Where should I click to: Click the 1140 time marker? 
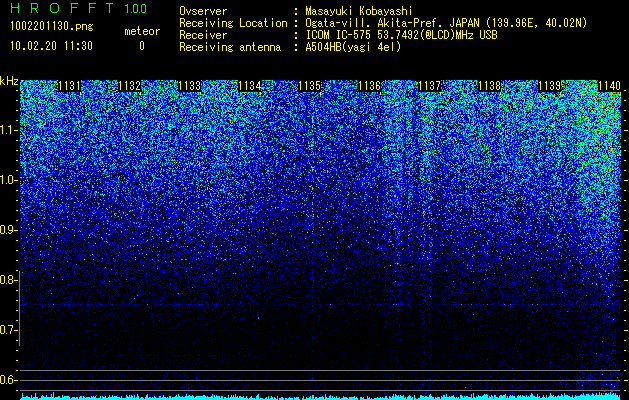point(609,86)
